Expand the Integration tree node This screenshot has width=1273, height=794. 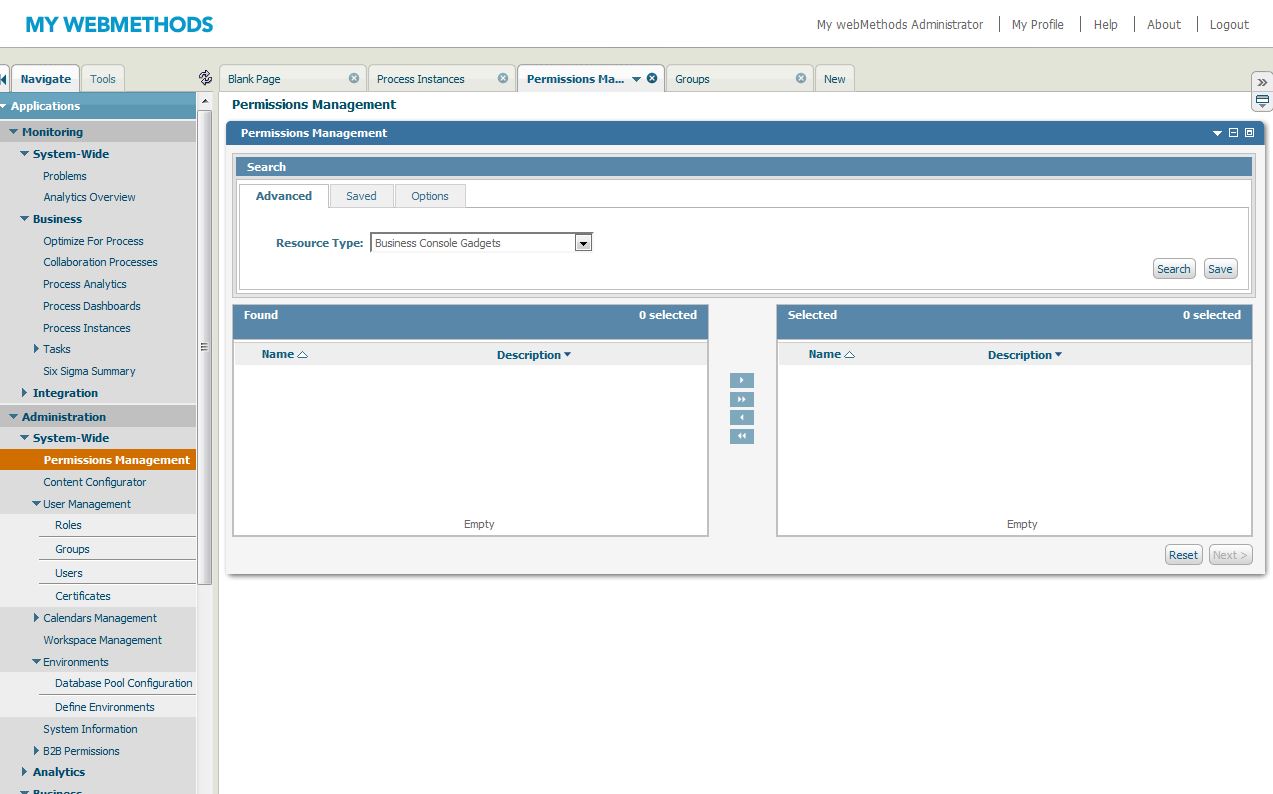[25, 393]
